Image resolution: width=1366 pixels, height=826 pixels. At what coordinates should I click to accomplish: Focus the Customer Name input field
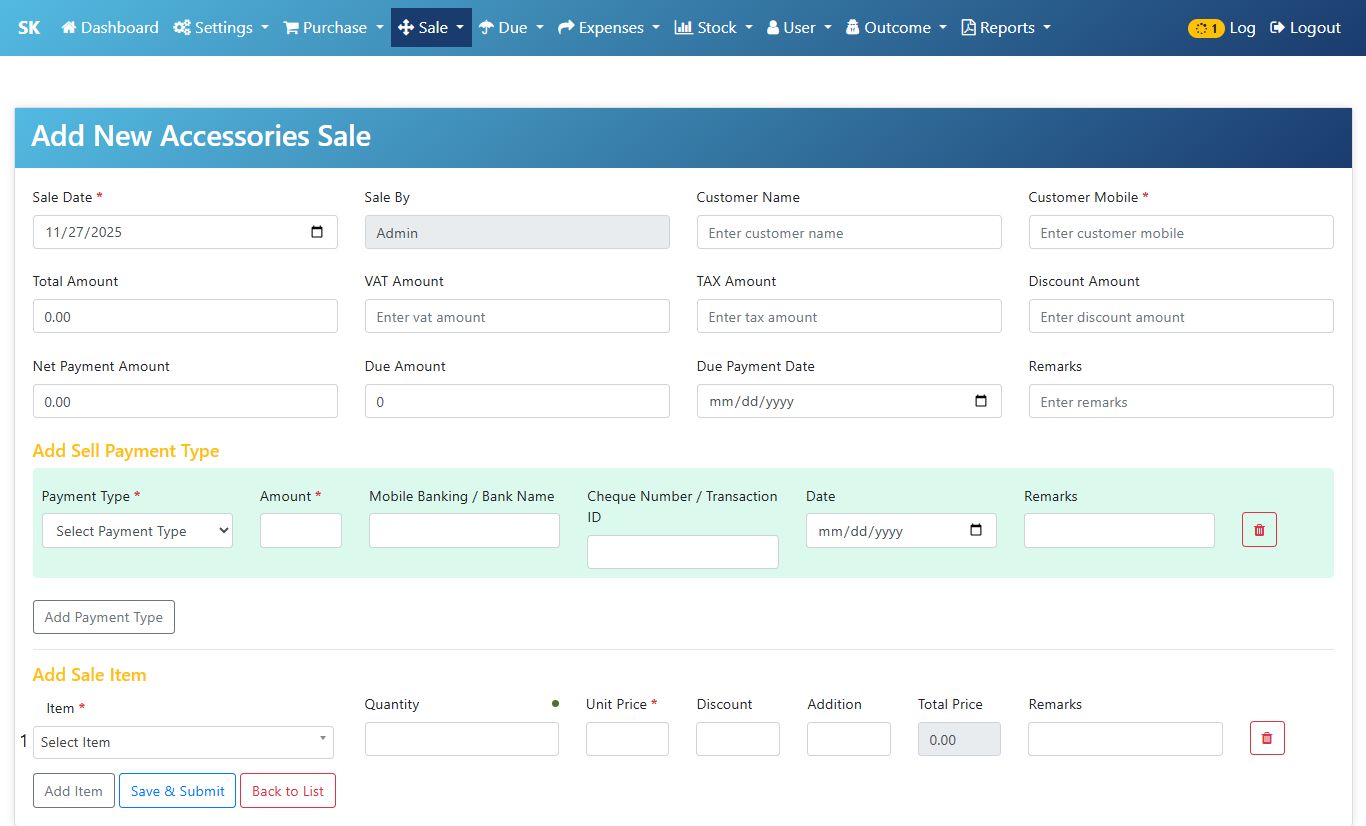coord(848,233)
